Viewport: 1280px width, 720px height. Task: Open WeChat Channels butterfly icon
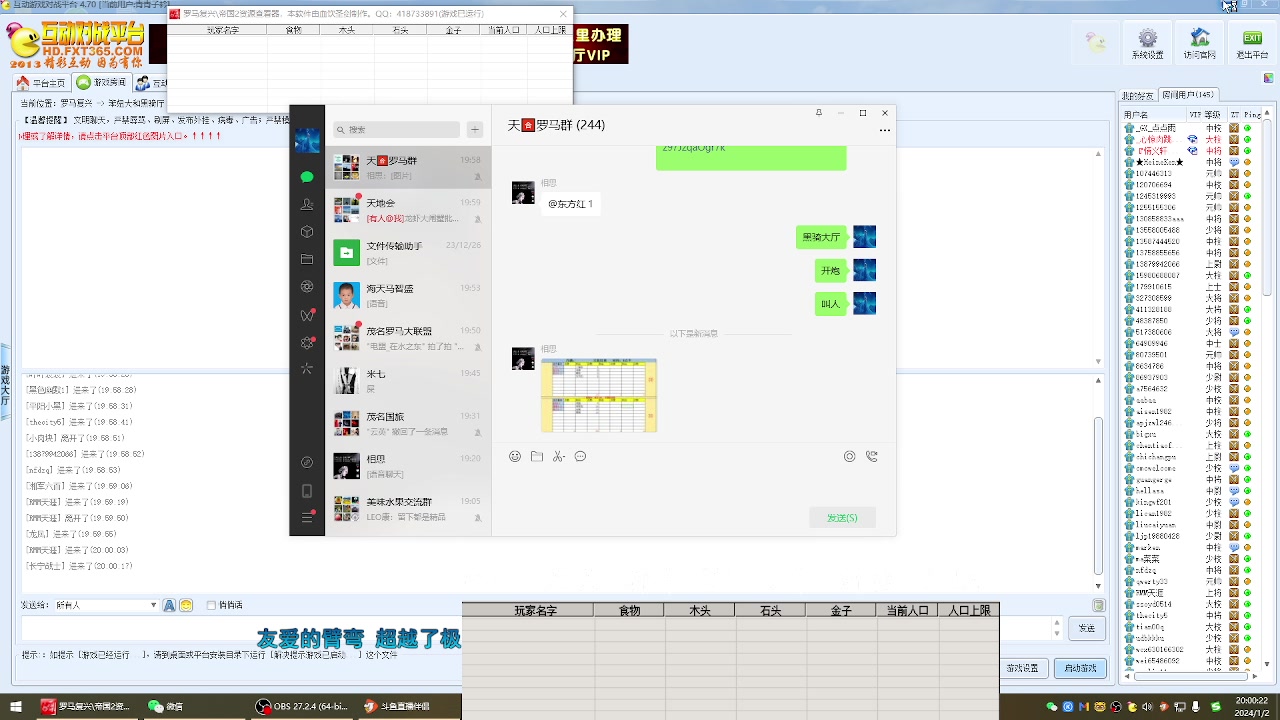point(307,315)
